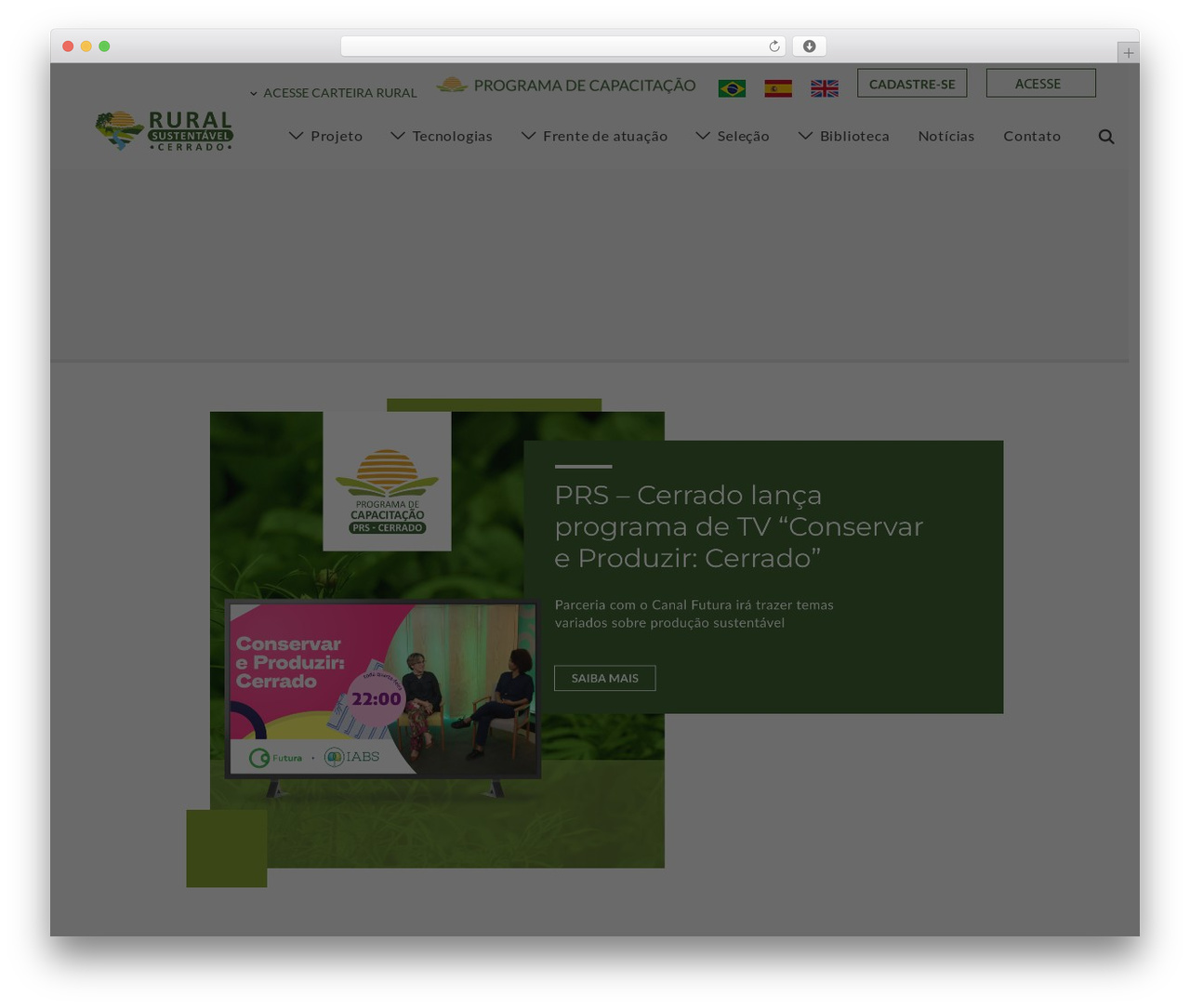The image size is (1190, 1008).
Task: Click the browser address bar
Action: pos(563,46)
